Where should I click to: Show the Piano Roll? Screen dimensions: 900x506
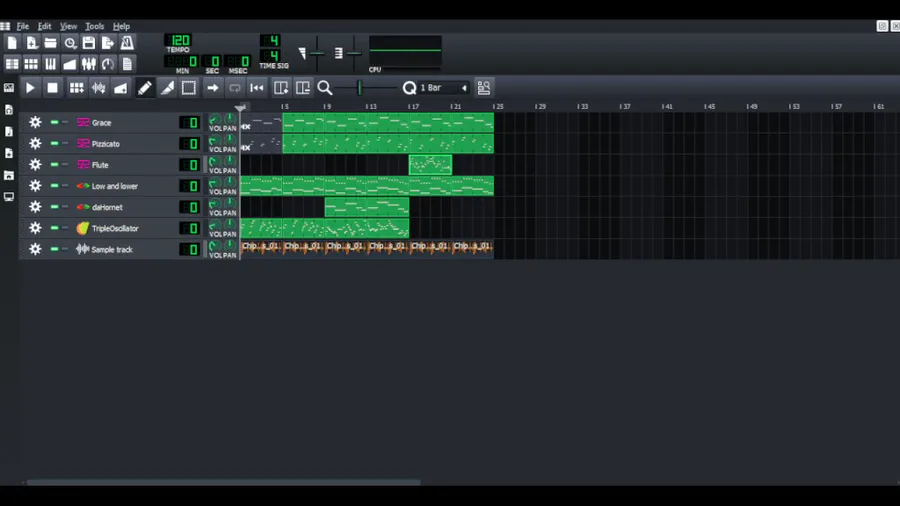(51, 64)
